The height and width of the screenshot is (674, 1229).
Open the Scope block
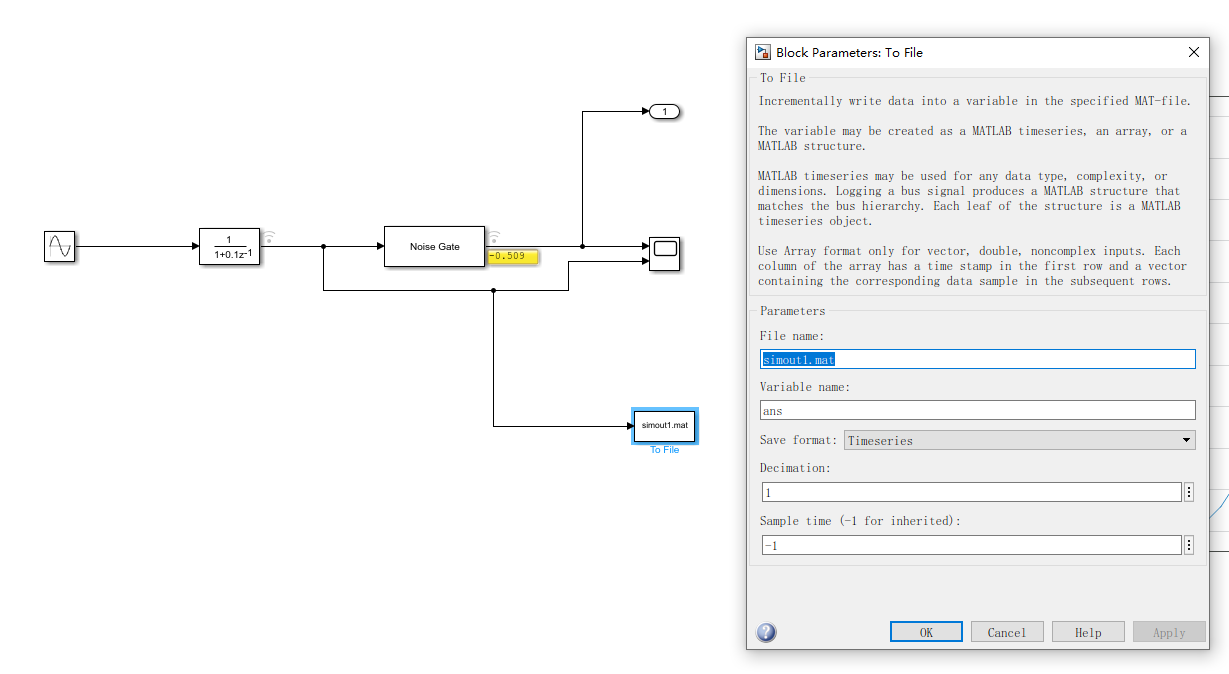click(x=665, y=254)
